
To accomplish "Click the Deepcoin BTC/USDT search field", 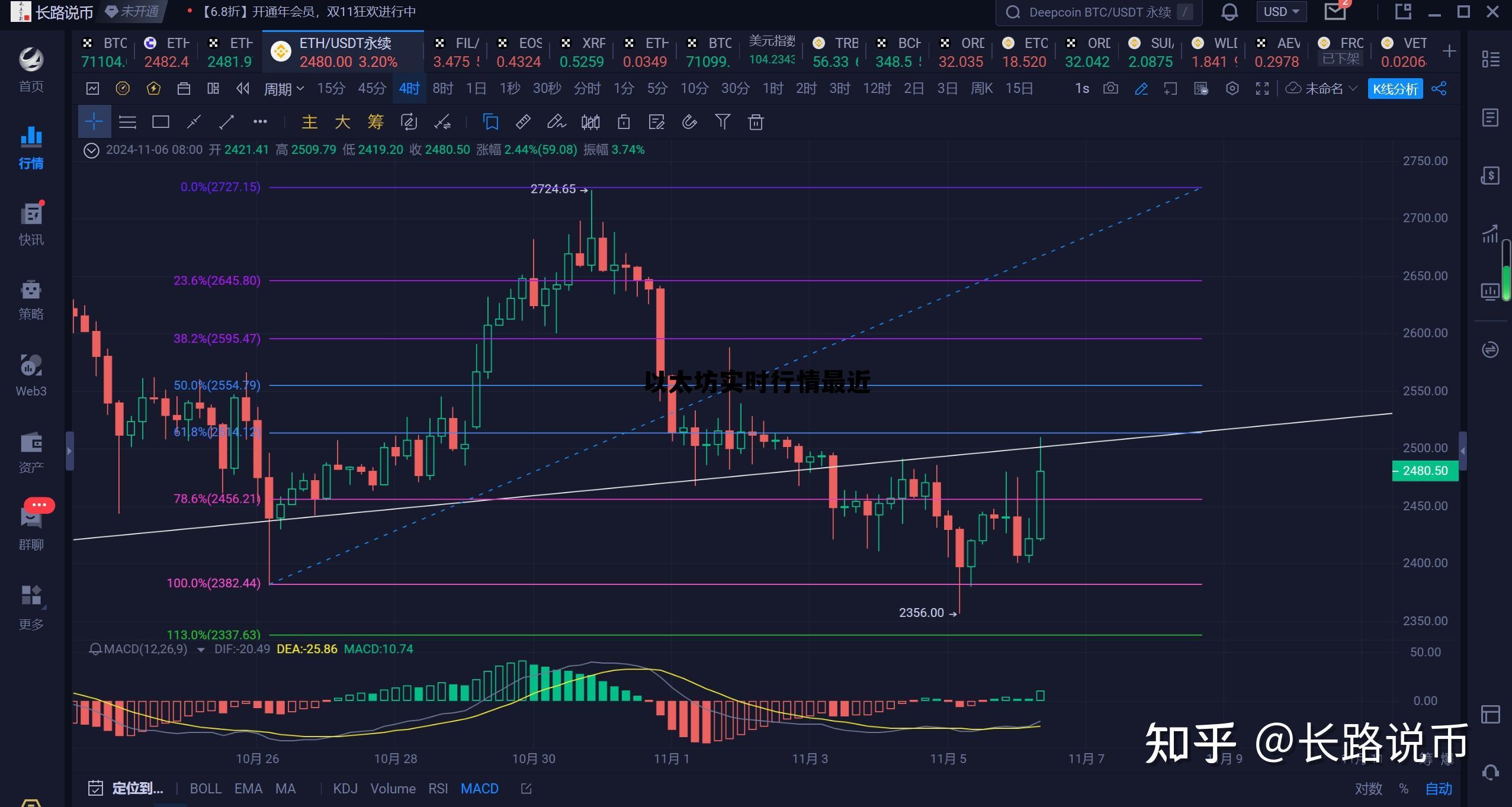I will coord(1099,12).
